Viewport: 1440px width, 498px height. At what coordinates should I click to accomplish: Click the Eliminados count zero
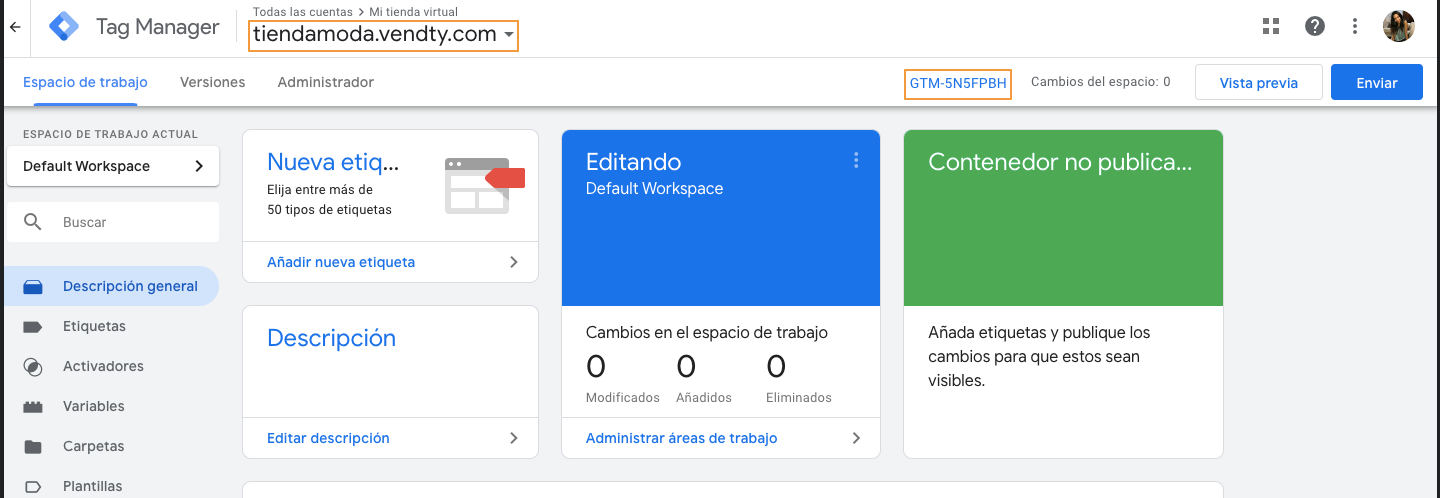click(x=776, y=367)
